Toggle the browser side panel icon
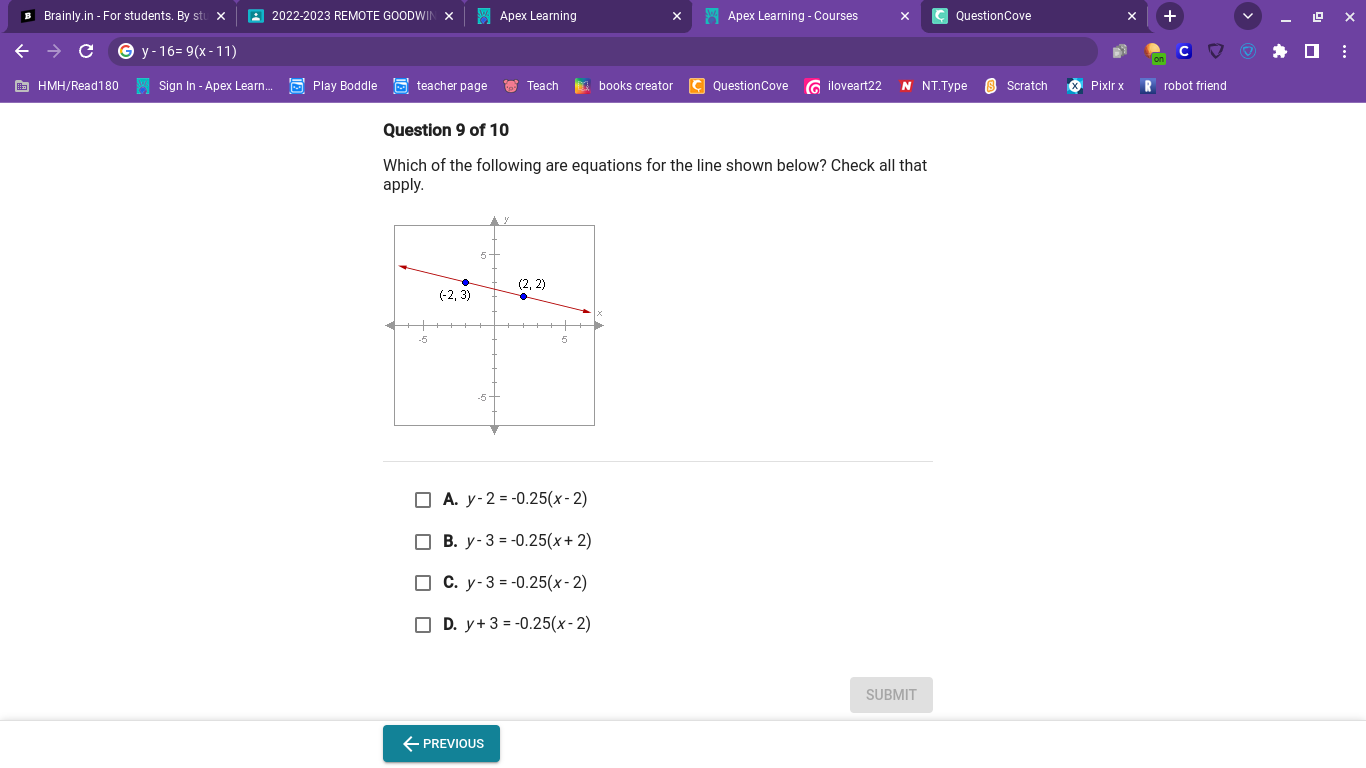This screenshot has height=768, width=1366. (1311, 51)
